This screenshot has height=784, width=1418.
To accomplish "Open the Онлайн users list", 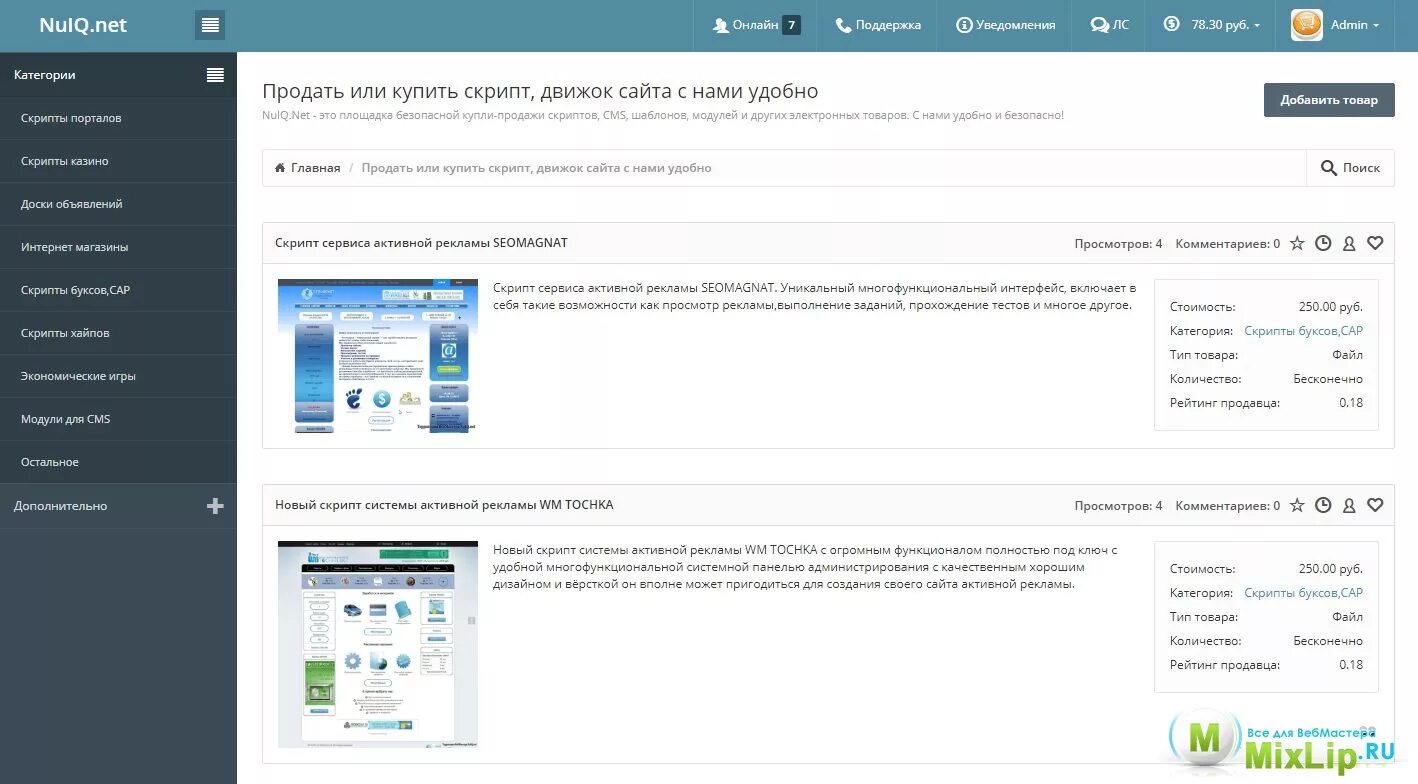I will tap(755, 25).
